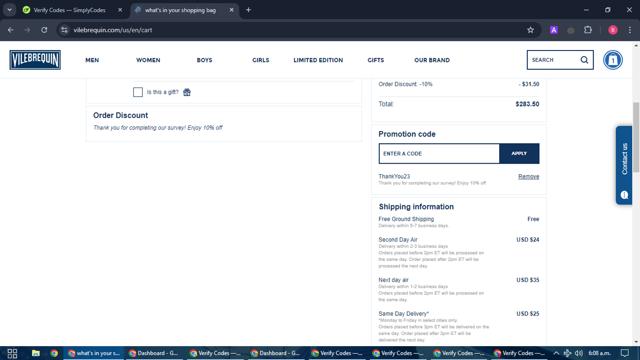
Task: Click the info icon on Contact us panel
Action: [x=624, y=195]
